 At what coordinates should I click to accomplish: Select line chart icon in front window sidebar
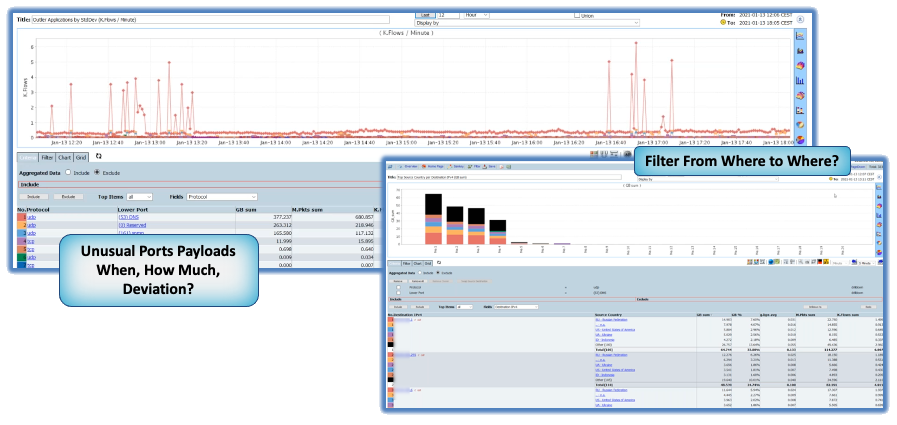click(879, 187)
